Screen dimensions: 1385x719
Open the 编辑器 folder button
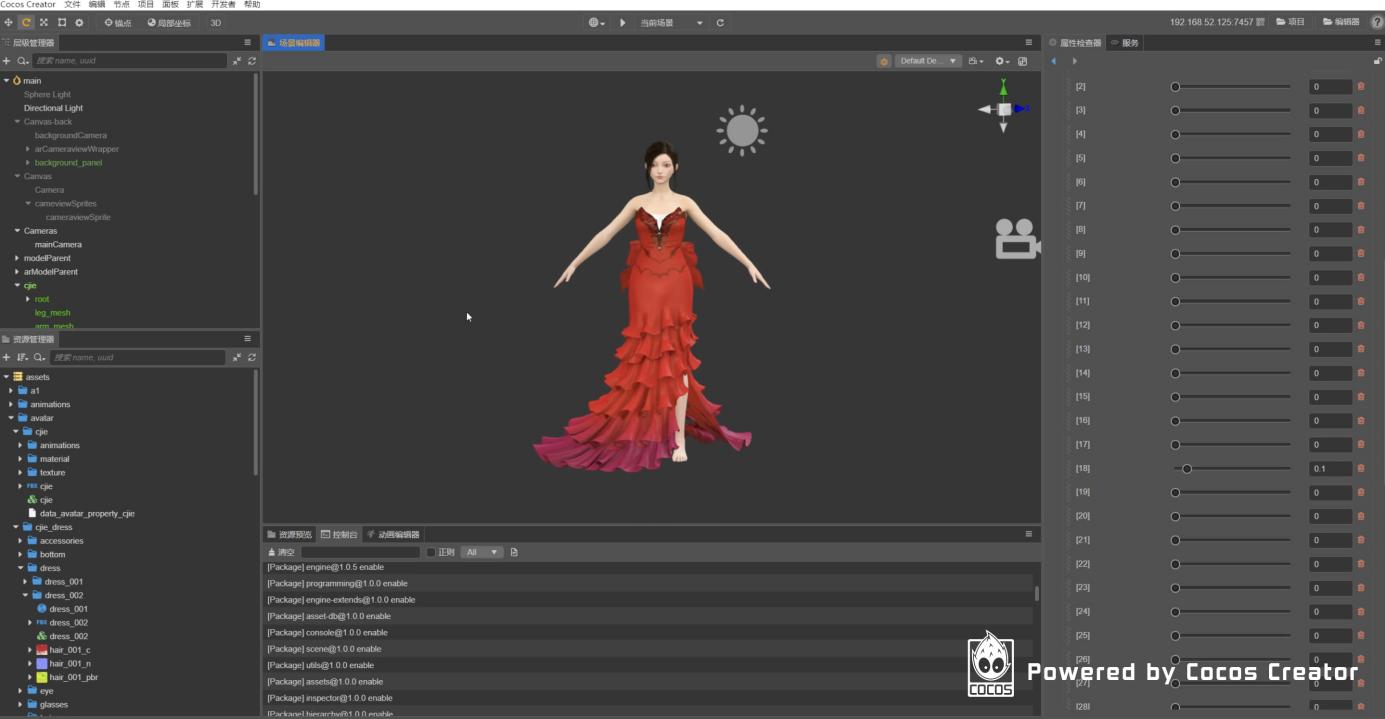(x=1341, y=22)
